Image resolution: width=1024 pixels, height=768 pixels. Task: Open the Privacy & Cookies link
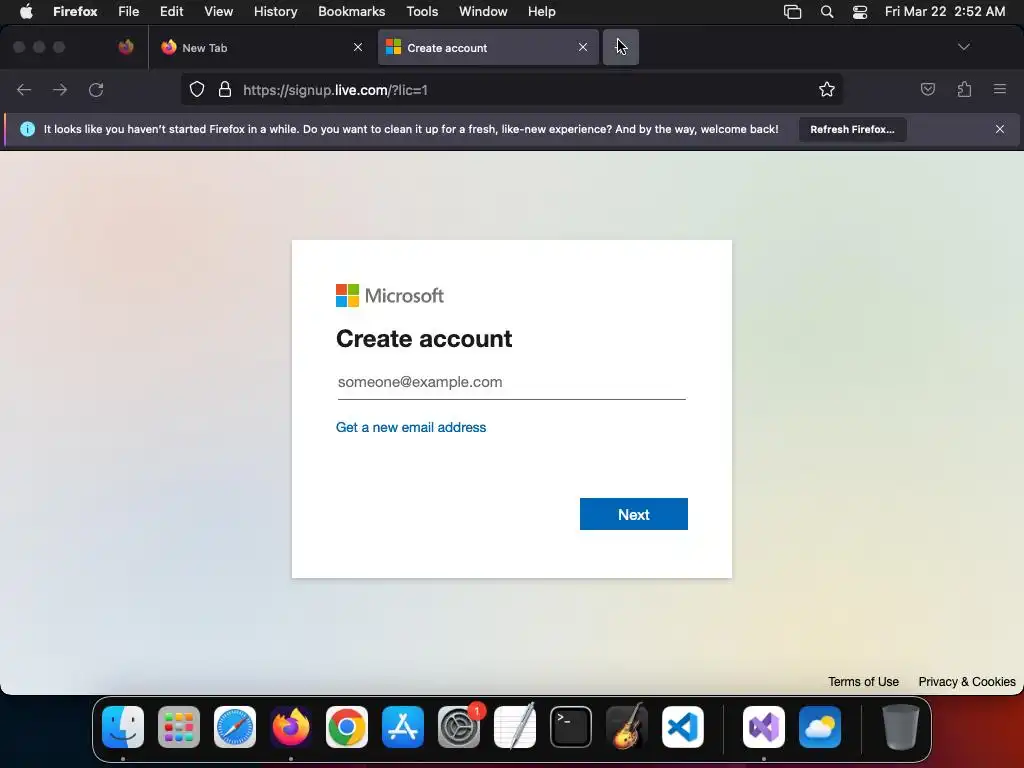click(967, 682)
